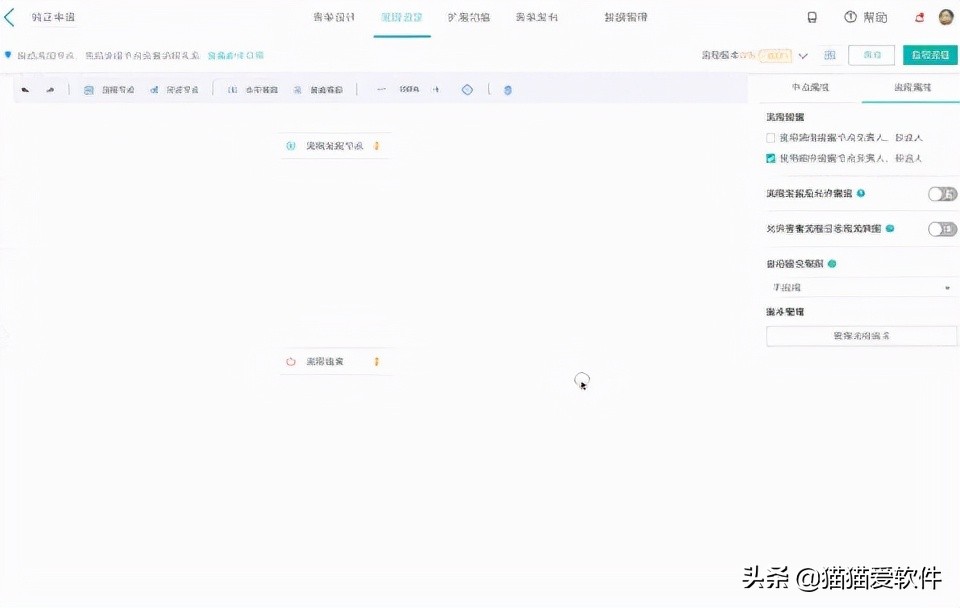Click the zoom-out minus icon on toolbar

[381, 89]
